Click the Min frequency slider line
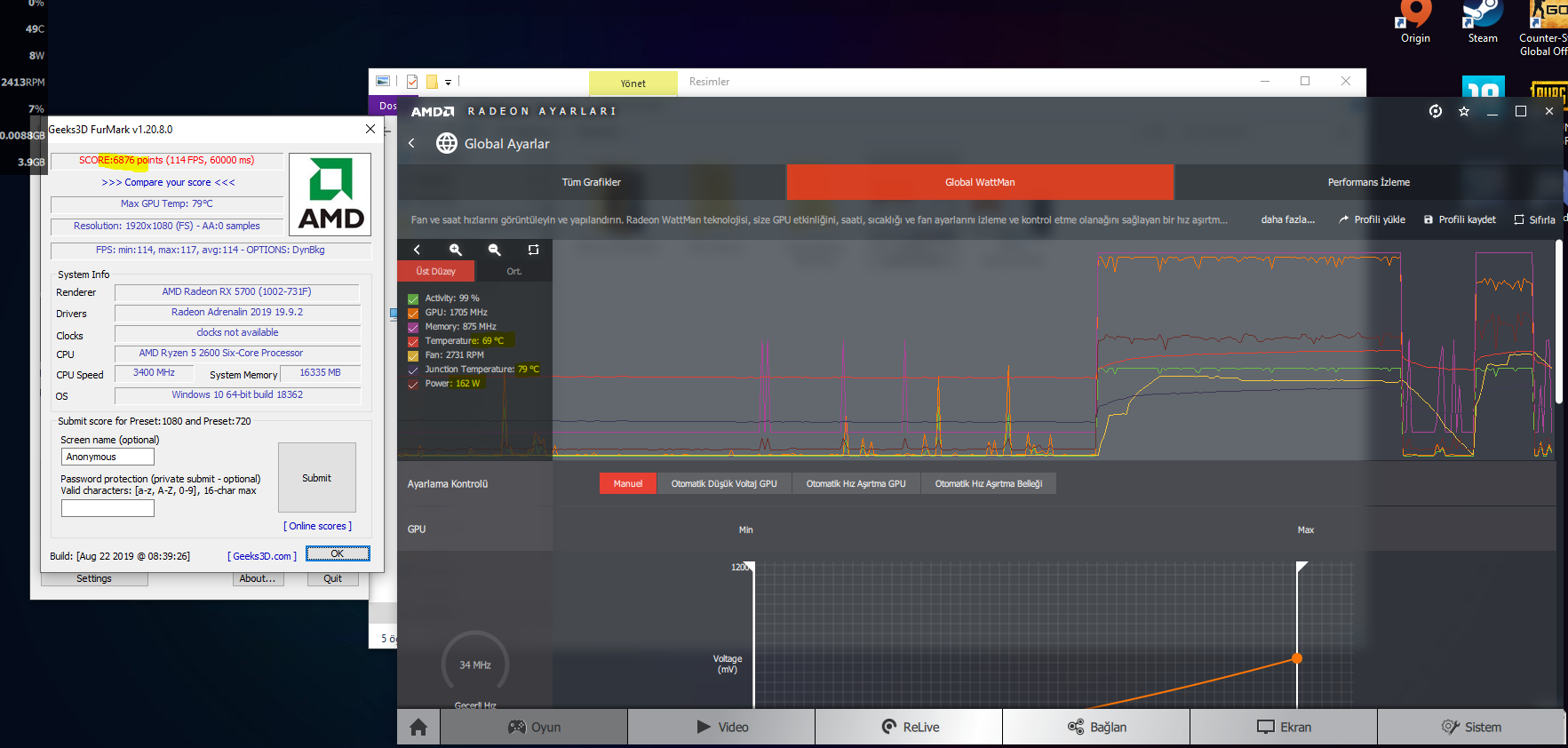This screenshot has height=748, width=1568. 753,635
